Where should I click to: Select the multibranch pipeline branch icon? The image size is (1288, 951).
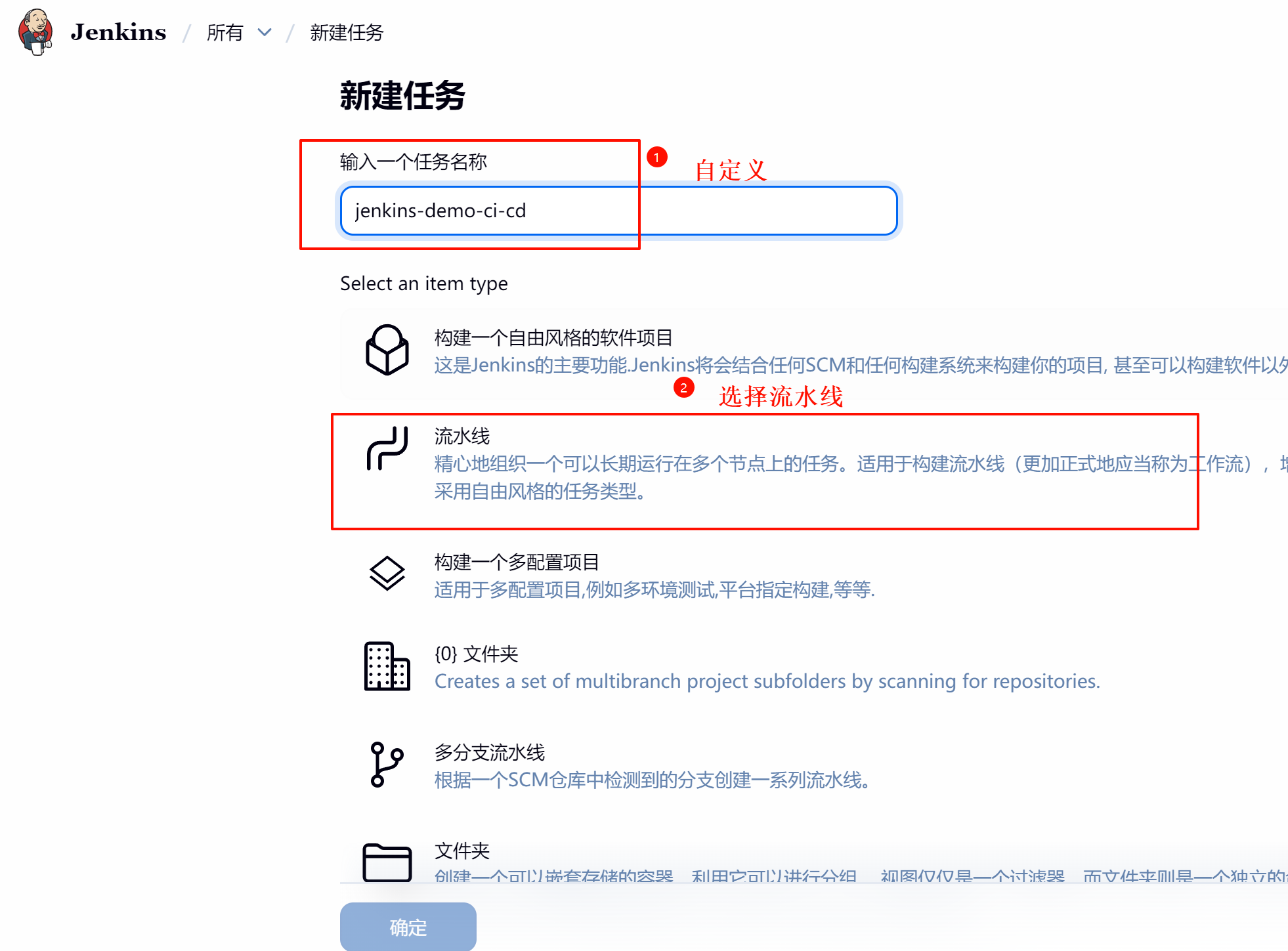[x=387, y=765]
